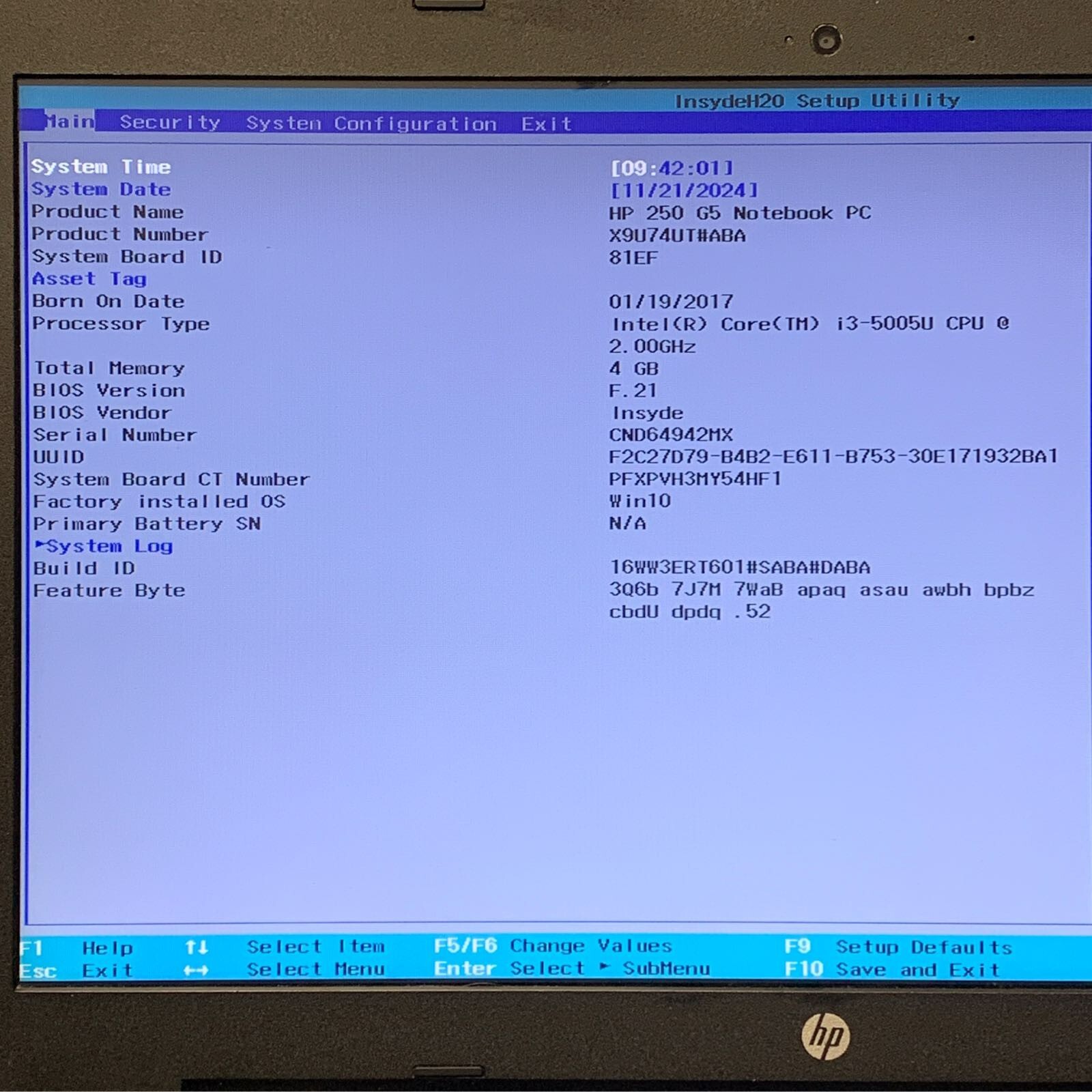The height and width of the screenshot is (1092, 1092).
Task: Click the CT number PFXPVH3MY54HF1
Action: 695,478
